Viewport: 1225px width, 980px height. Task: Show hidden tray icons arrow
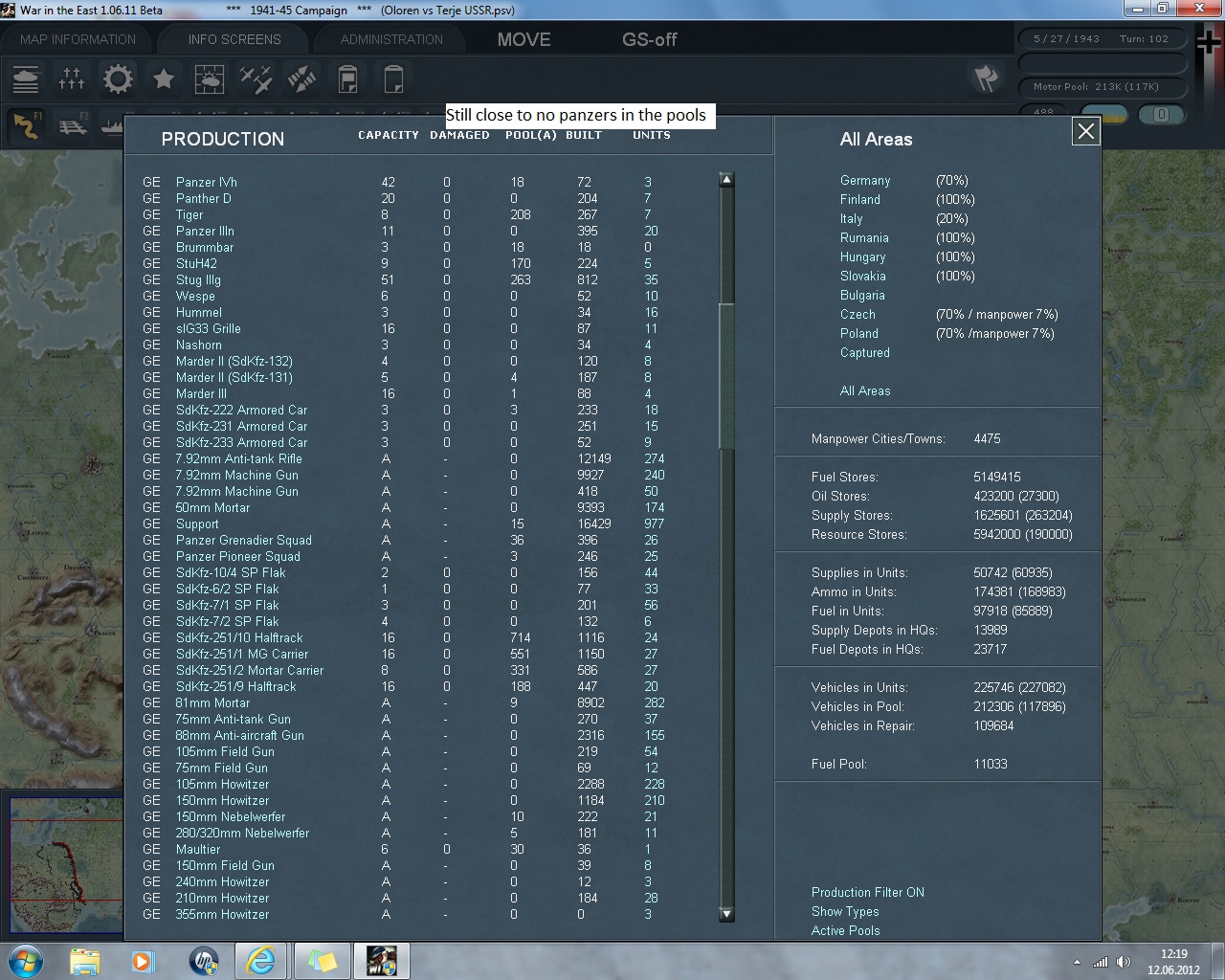click(1078, 962)
